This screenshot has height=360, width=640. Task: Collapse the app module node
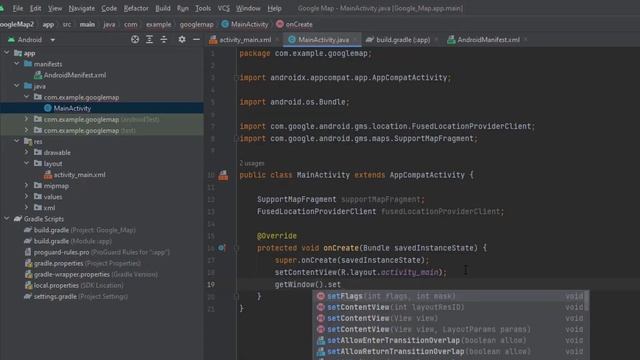(x=7, y=53)
